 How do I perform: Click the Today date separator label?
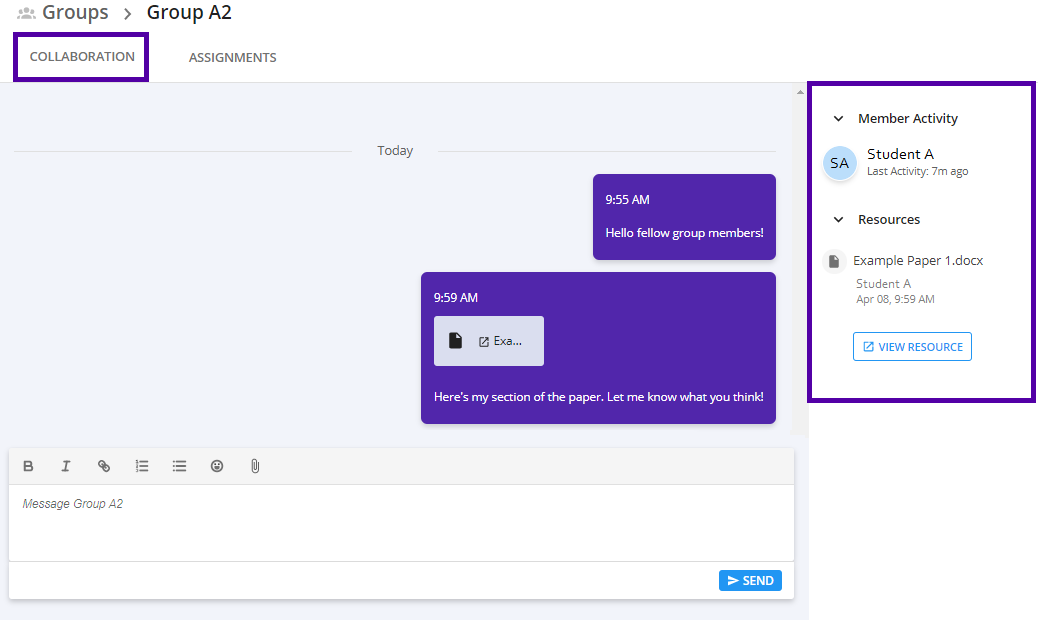click(395, 151)
